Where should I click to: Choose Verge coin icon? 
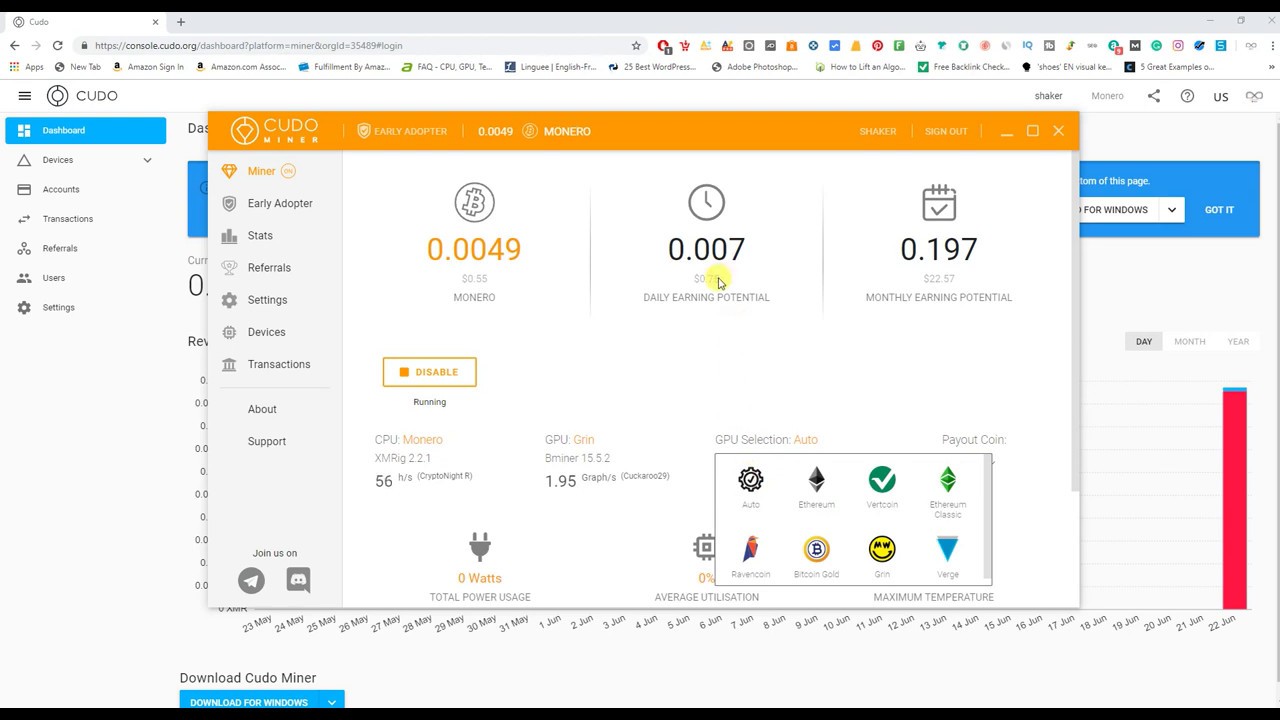[x=947, y=549]
